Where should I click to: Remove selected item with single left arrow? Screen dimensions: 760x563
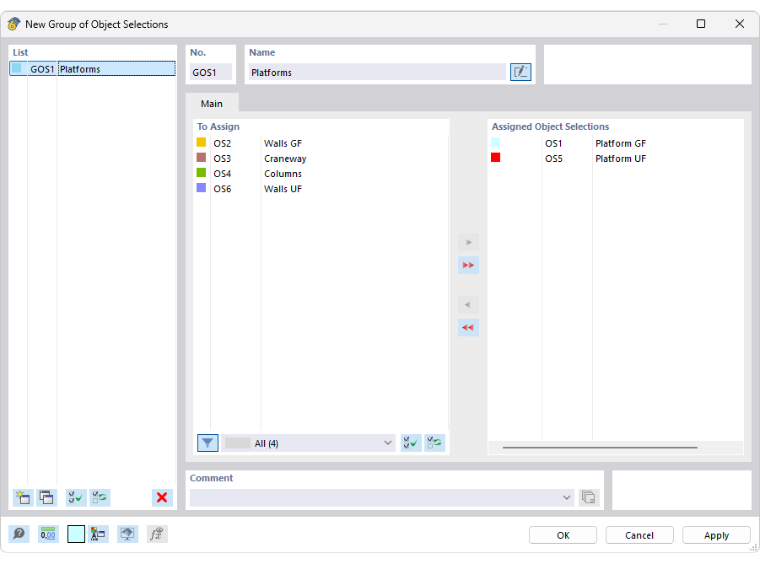[x=468, y=305]
